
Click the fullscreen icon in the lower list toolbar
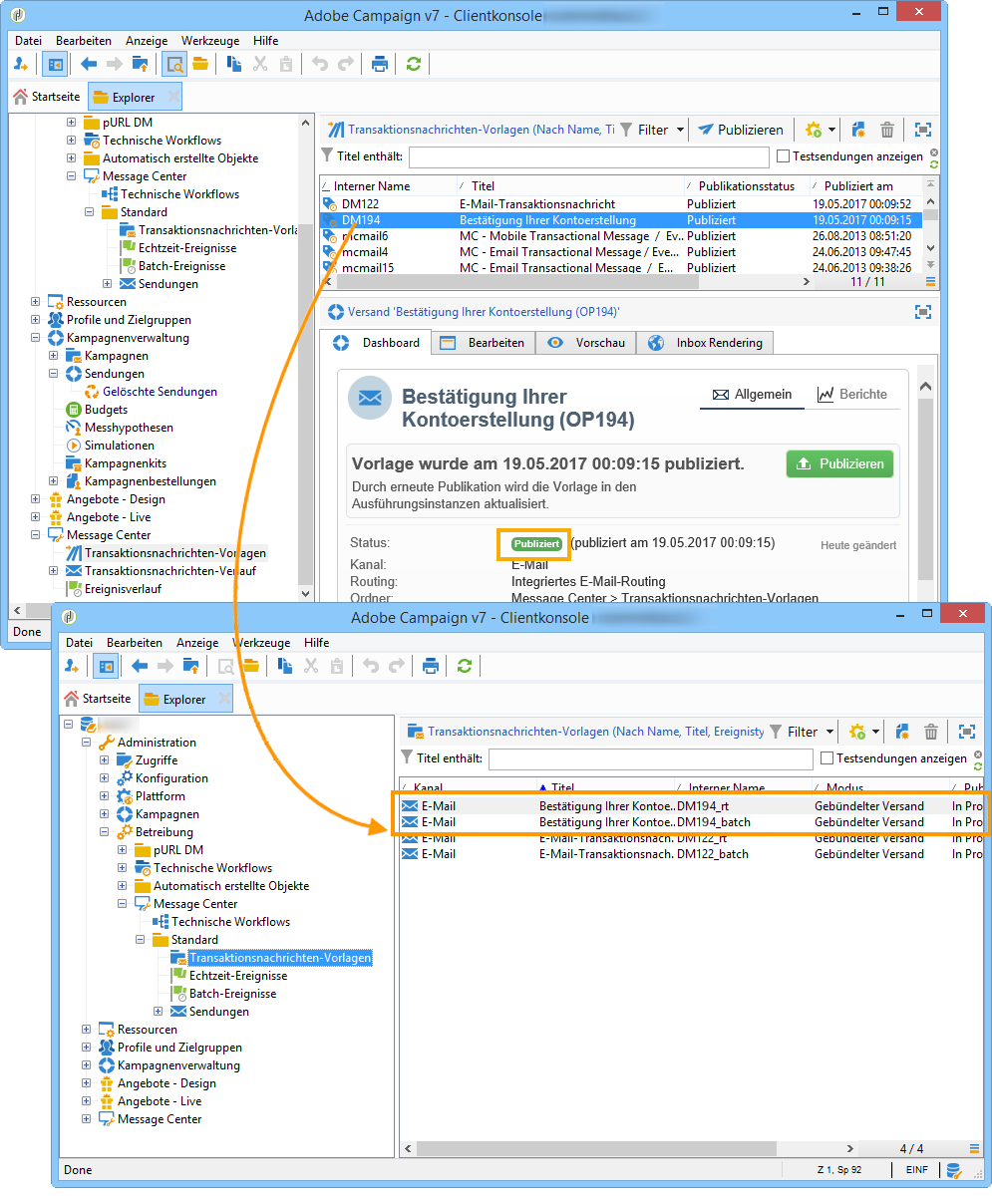tap(966, 732)
